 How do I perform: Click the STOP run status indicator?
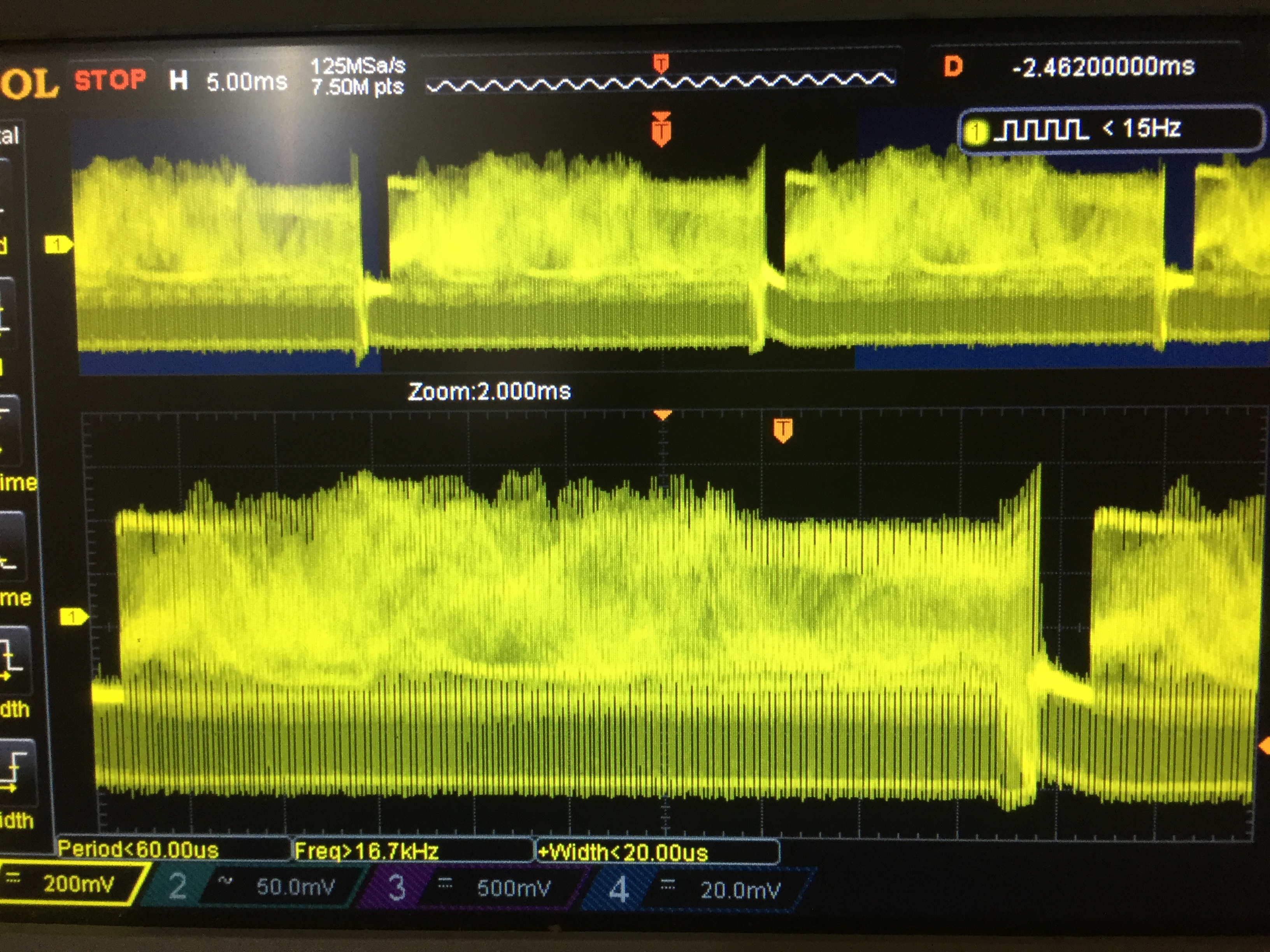point(110,79)
